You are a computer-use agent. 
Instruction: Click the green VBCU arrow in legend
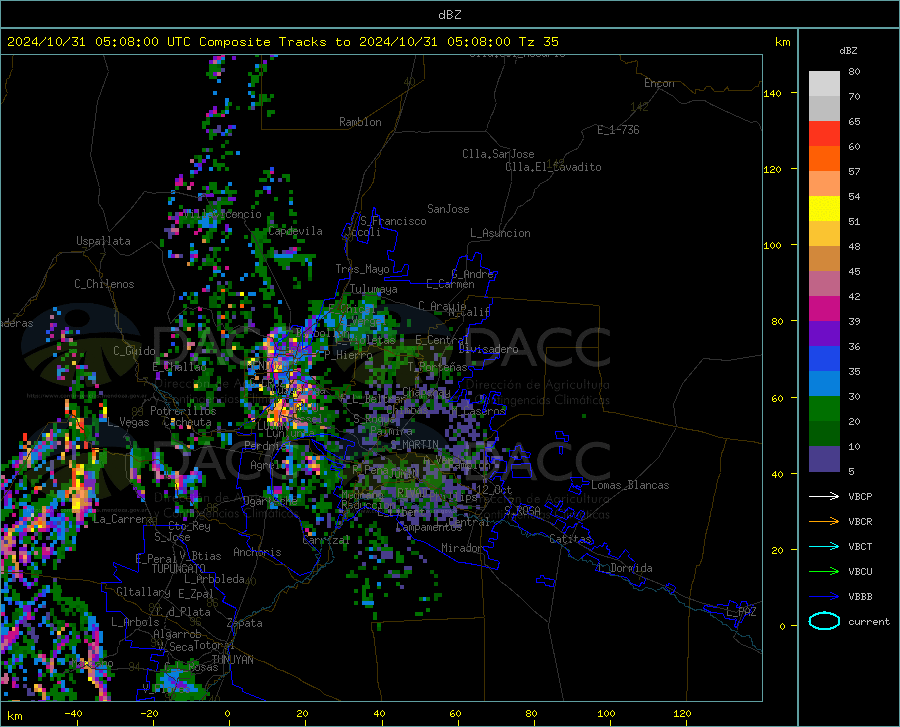coord(824,572)
